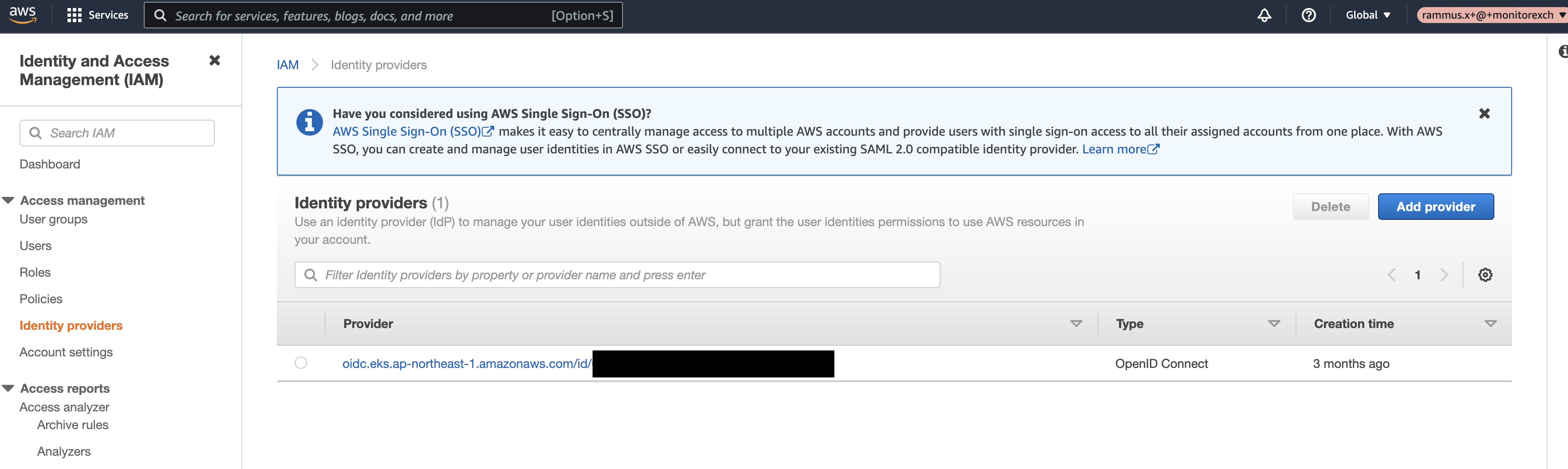Dismiss the SSO info banner
Screen dimensions: 1568x469
point(1484,114)
